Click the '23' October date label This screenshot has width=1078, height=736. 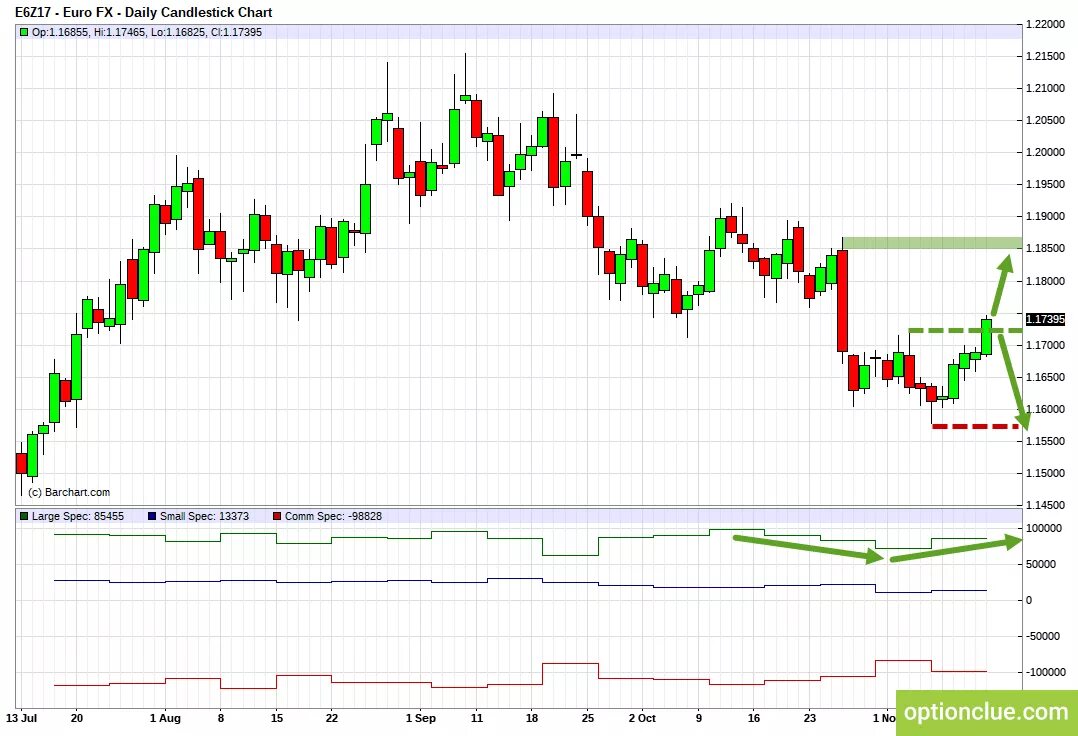(x=810, y=718)
